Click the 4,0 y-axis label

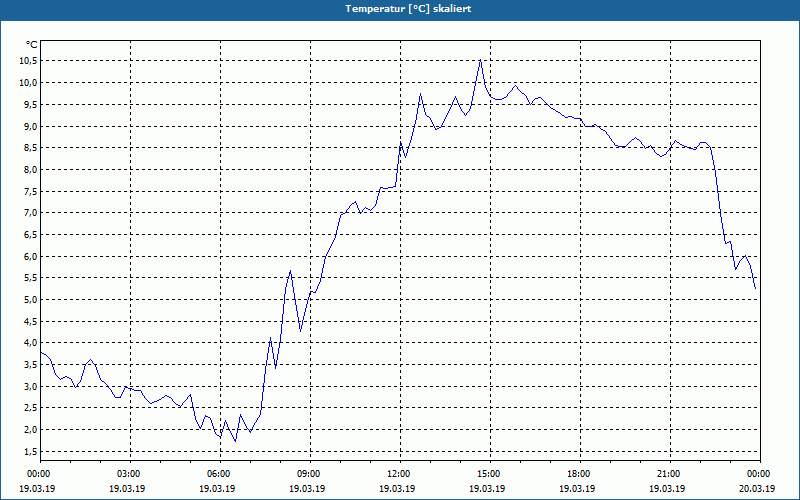coord(30,343)
